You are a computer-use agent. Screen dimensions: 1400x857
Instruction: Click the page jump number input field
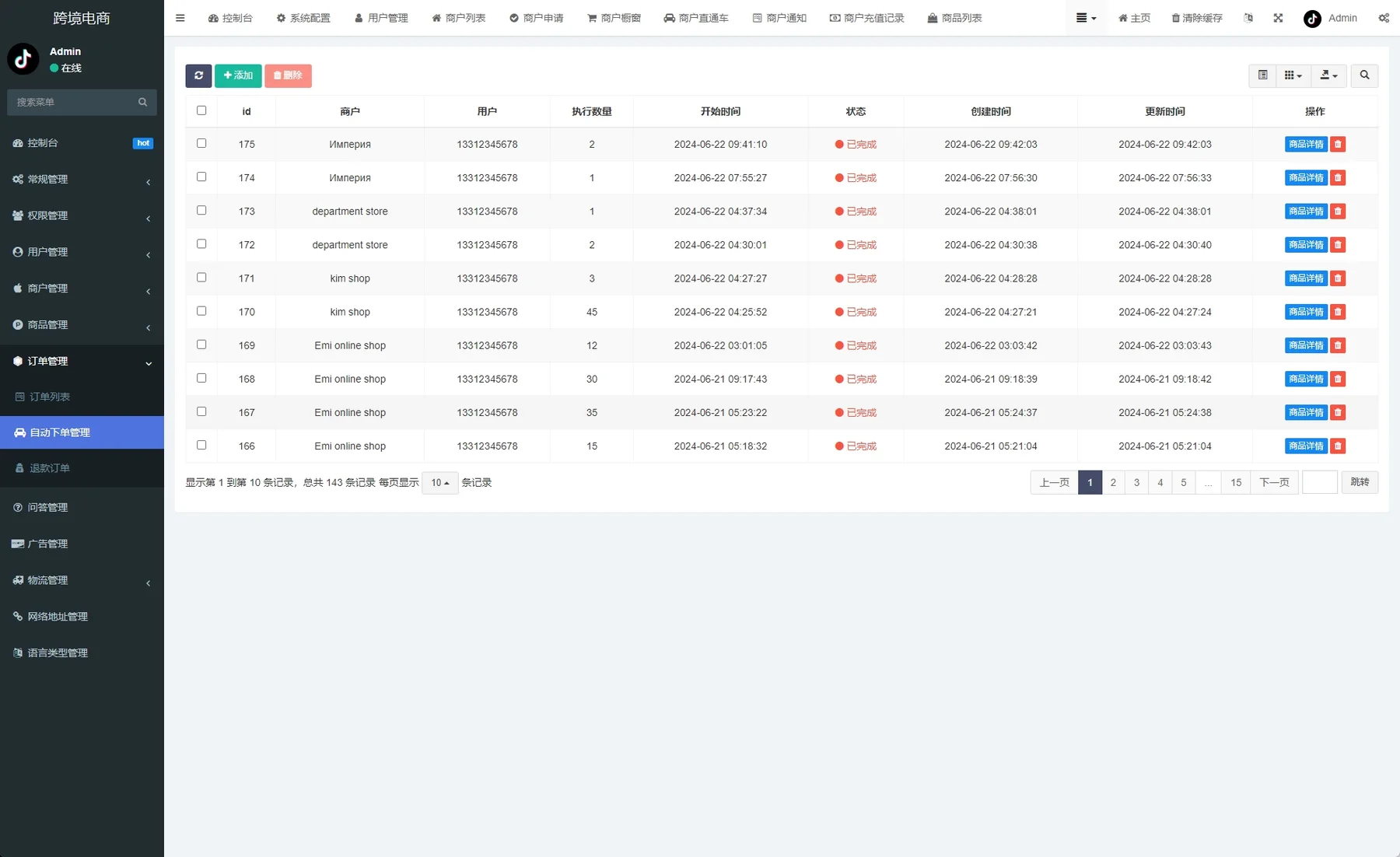1320,482
